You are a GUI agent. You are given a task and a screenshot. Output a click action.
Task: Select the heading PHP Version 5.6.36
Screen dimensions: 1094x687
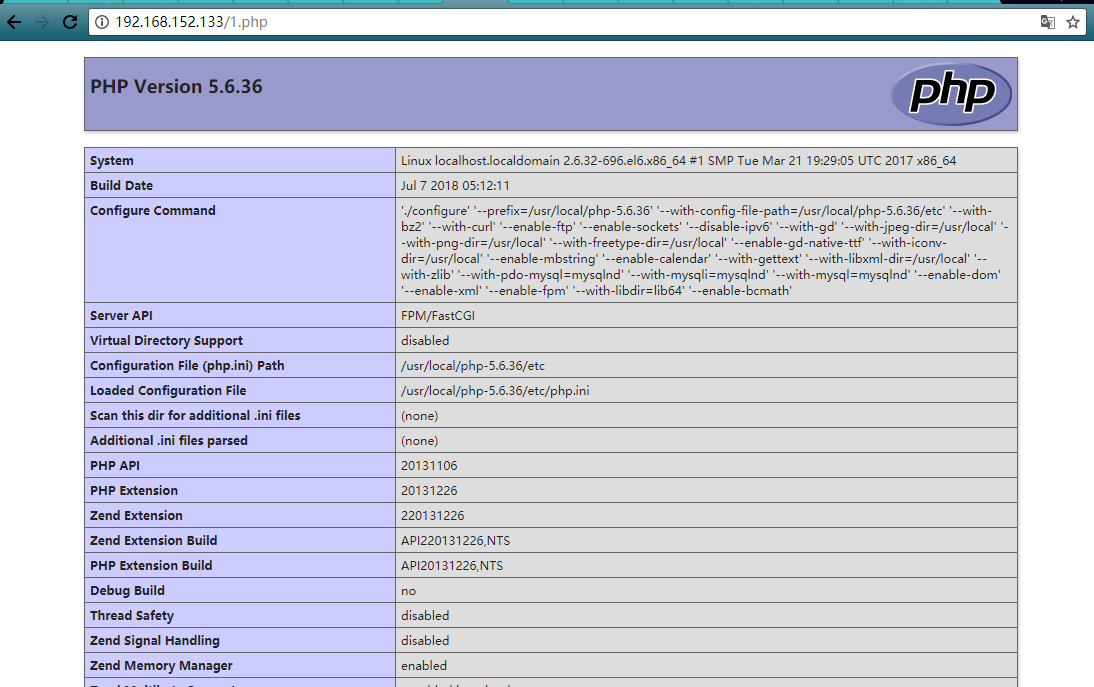point(177,86)
